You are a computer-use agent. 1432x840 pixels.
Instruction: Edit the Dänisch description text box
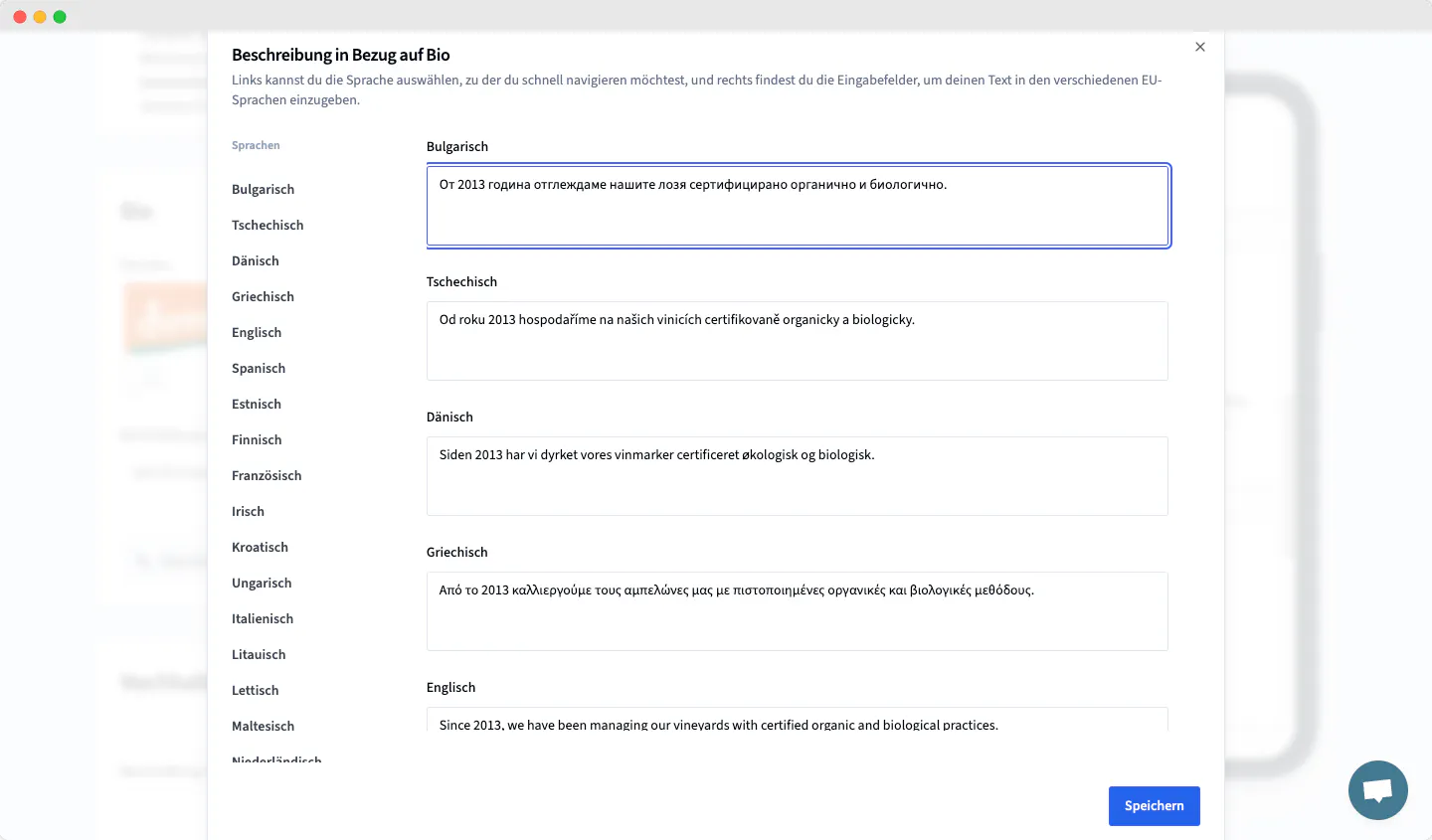(797, 476)
